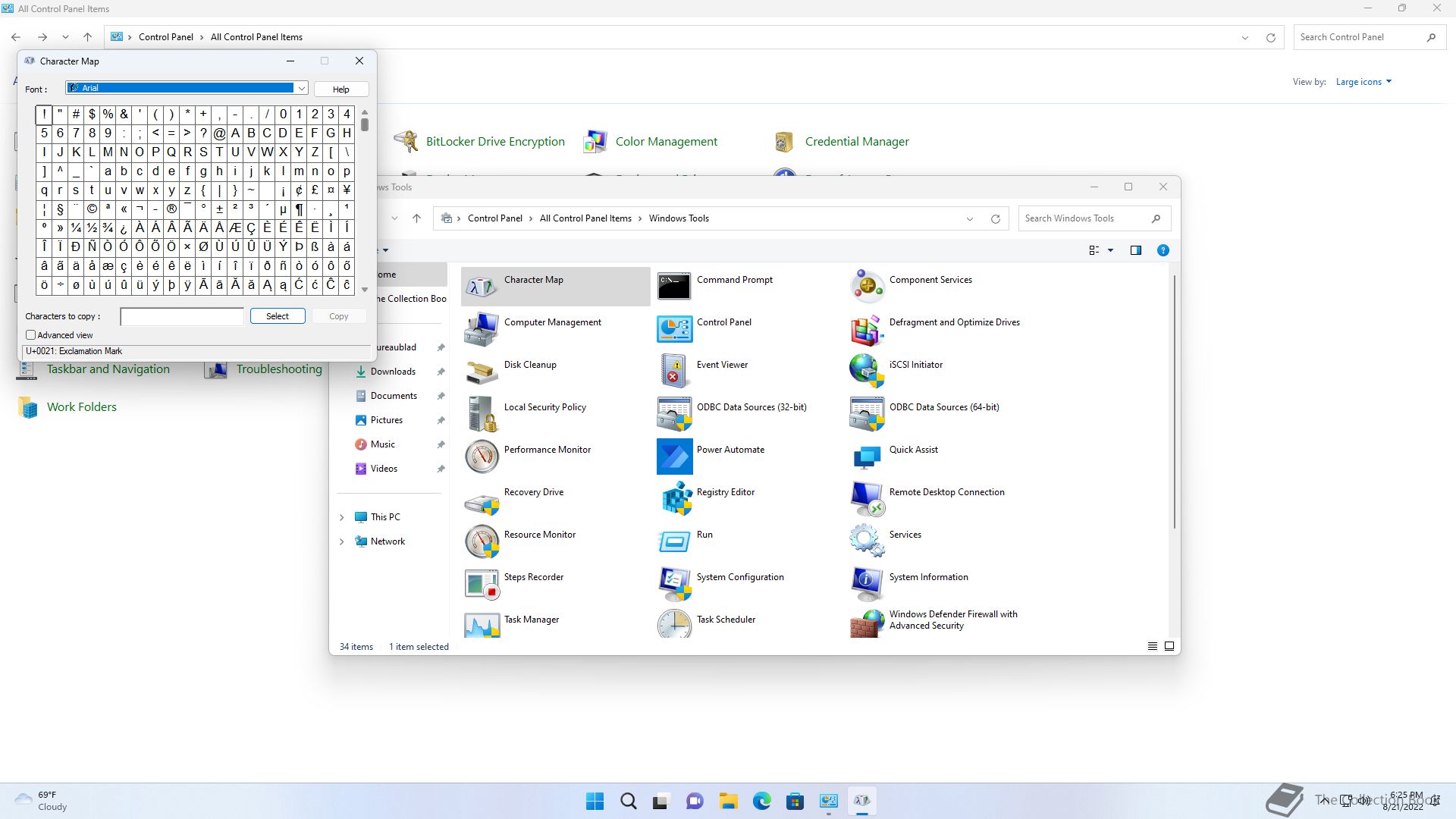1456x819 pixels.
Task: Open Command Prompt icon
Action: (x=674, y=287)
